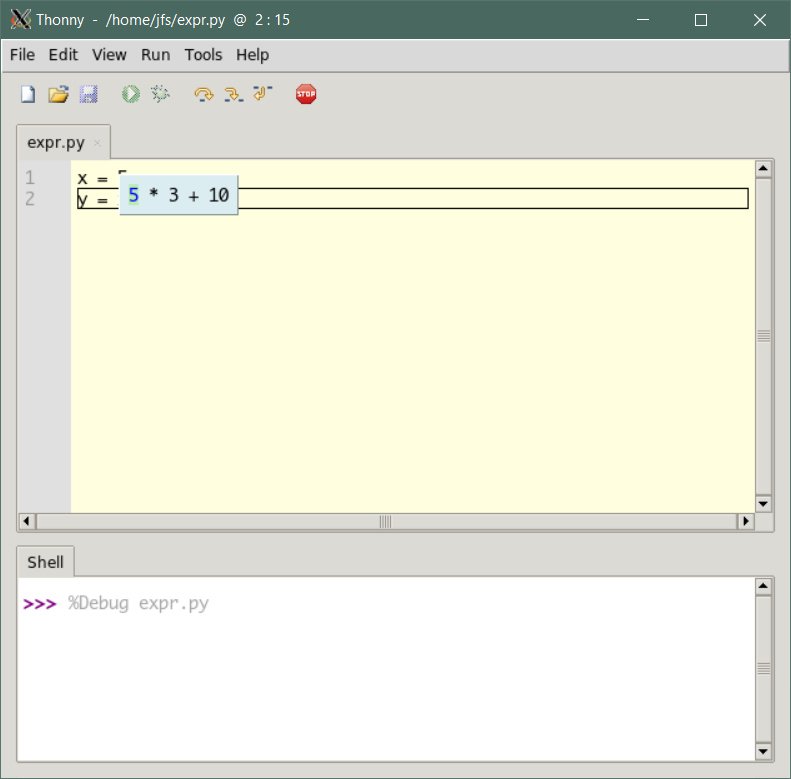Open the Edit menu
Viewport: 791px width, 779px height.
pyautogui.click(x=63, y=55)
